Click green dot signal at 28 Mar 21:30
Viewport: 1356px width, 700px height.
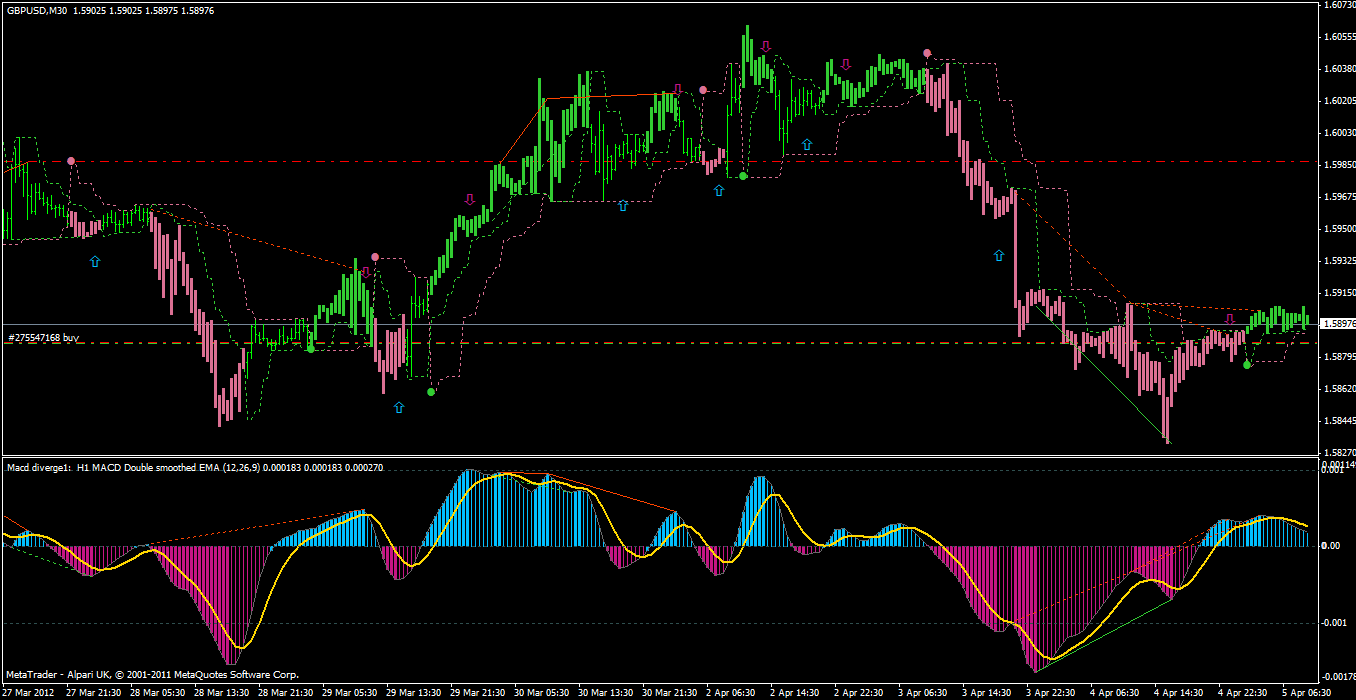click(x=311, y=349)
